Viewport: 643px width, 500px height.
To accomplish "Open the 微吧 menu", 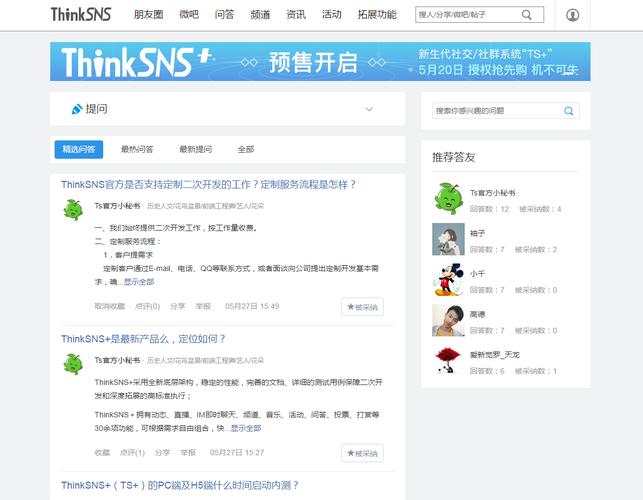I will (189, 15).
